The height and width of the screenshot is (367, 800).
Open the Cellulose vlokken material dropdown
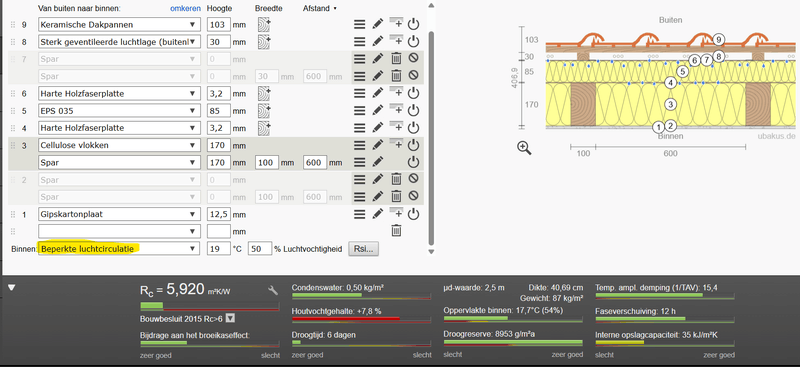pyautogui.click(x=118, y=145)
